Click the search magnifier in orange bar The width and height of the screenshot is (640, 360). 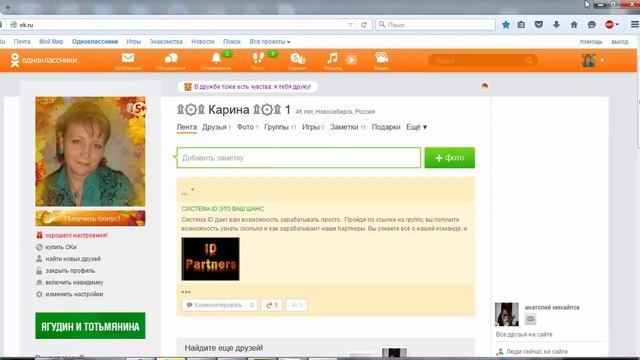[x=529, y=61]
